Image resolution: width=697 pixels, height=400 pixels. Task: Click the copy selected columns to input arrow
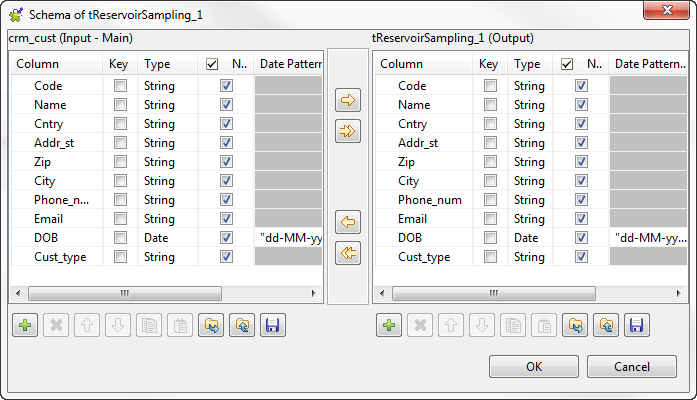pyautogui.click(x=348, y=222)
